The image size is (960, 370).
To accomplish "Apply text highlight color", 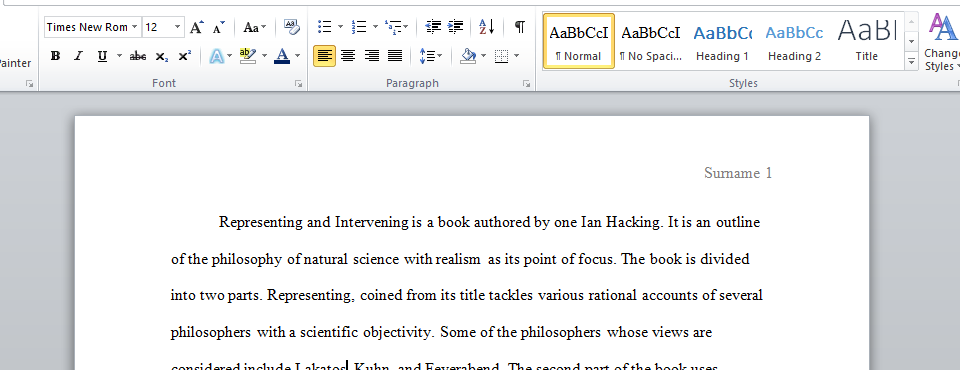I will coord(247,56).
